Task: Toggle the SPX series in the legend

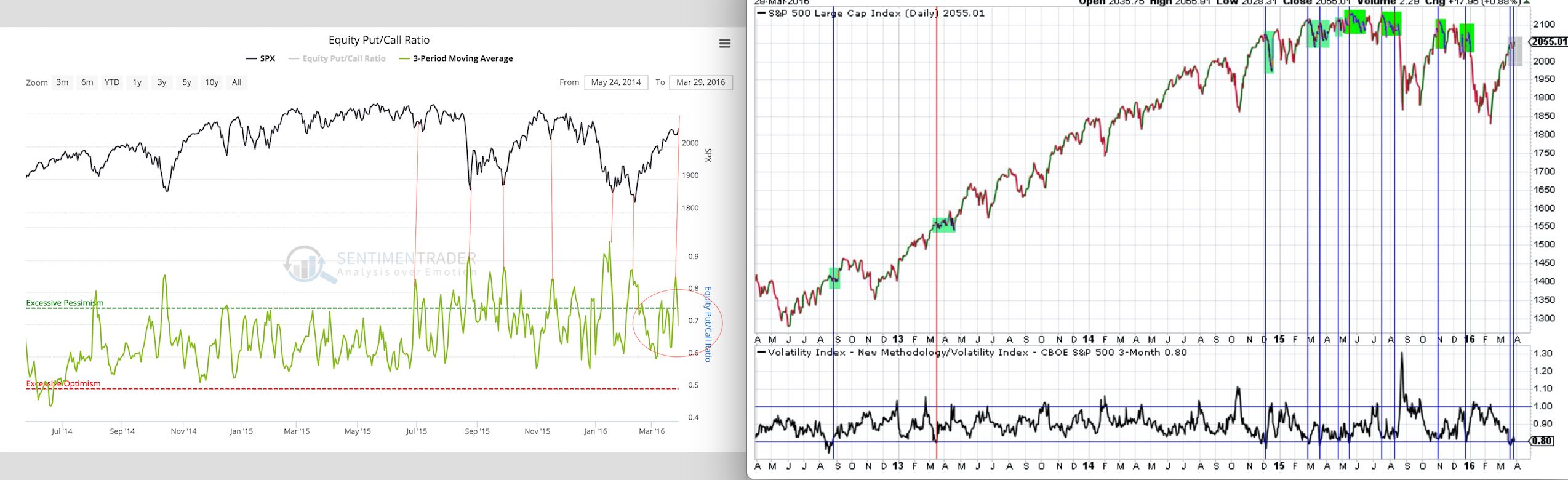Action: pos(261,58)
